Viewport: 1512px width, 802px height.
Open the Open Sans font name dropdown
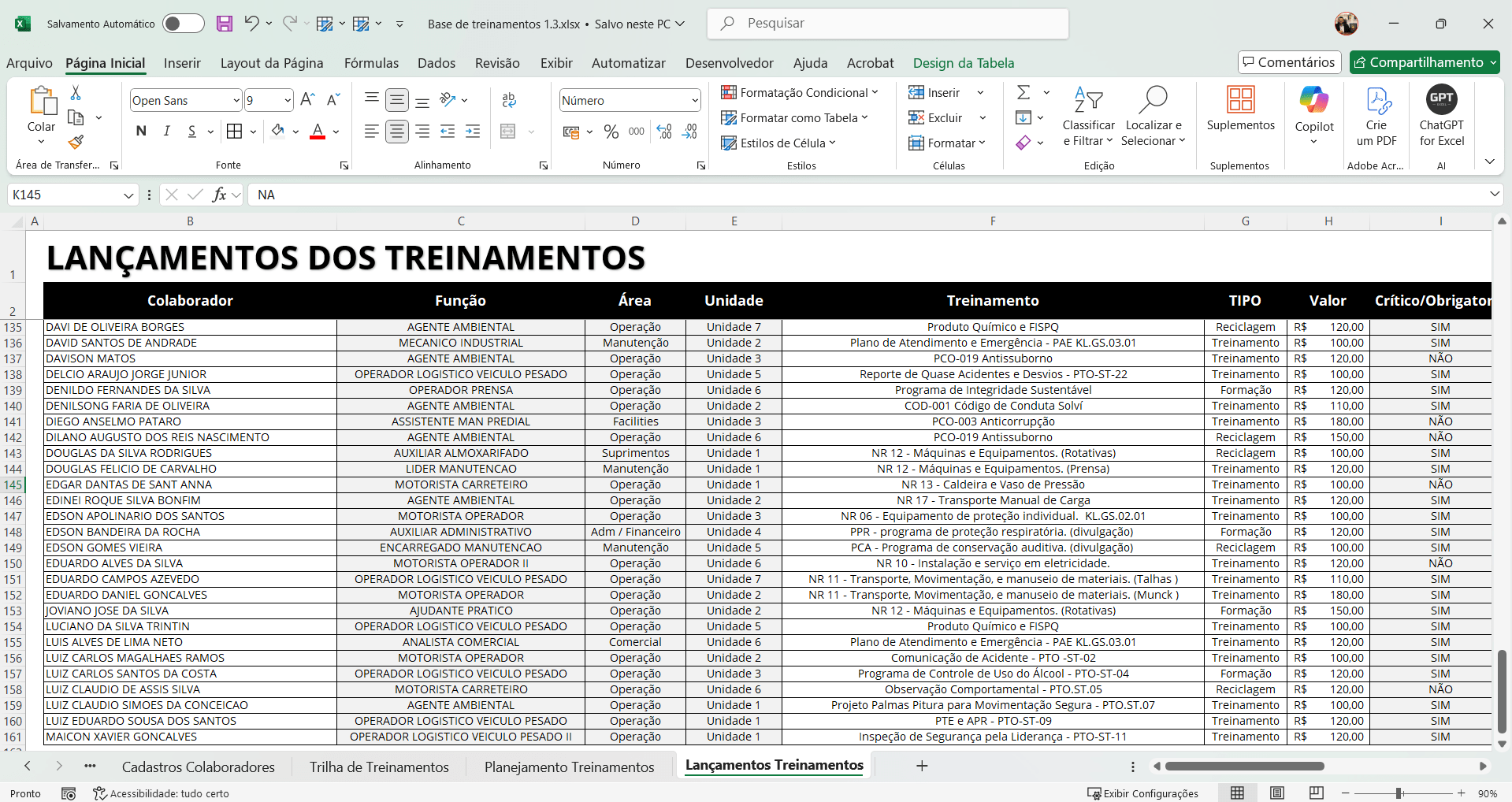tap(236, 100)
